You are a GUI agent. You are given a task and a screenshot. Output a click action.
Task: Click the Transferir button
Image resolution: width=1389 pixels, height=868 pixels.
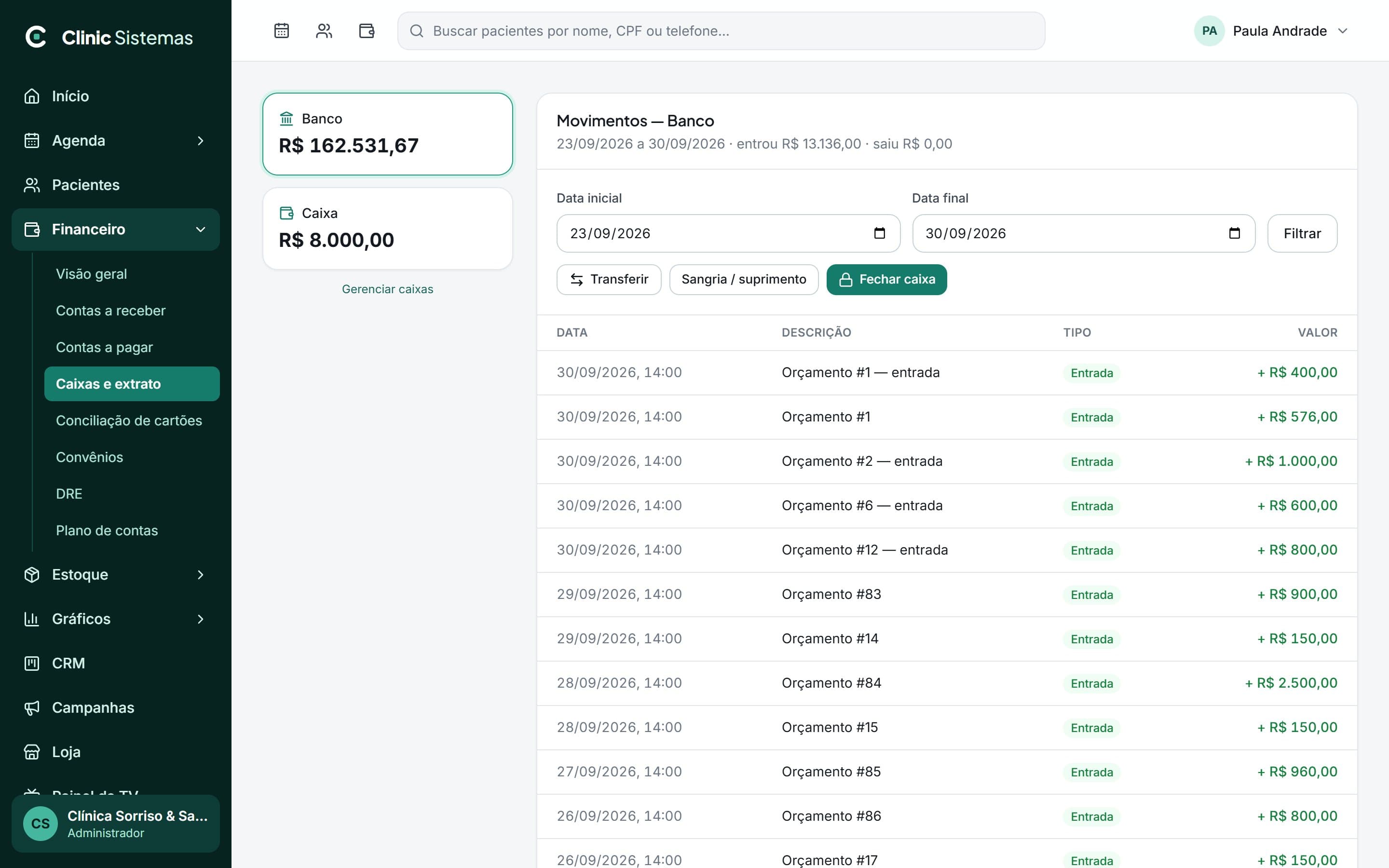point(608,280)
